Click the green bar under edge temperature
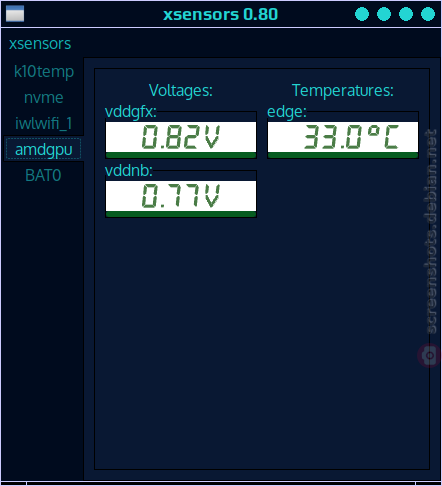 [343, 155]
